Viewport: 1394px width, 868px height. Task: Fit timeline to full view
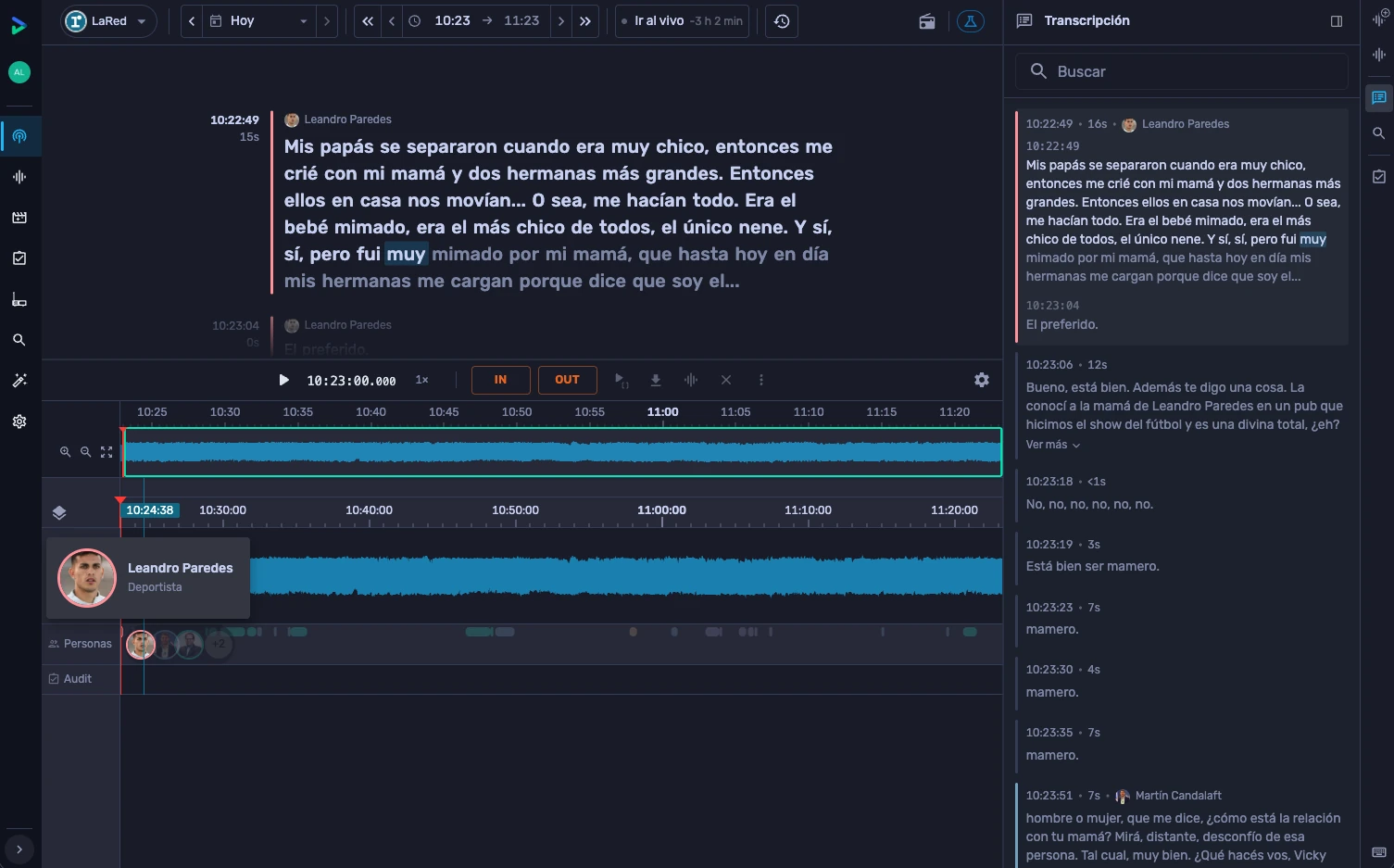107,452
